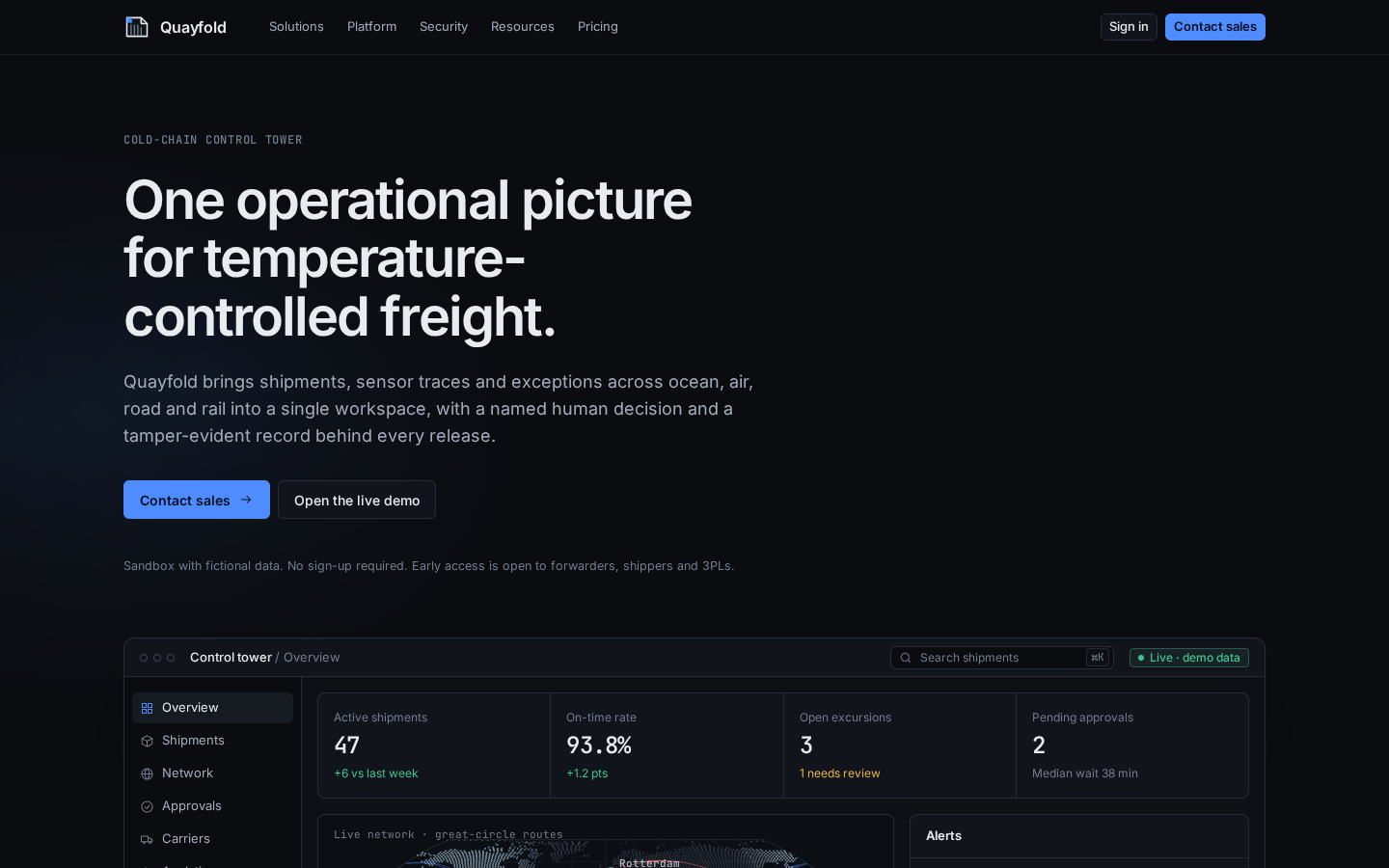This screenshot has width=1389, height=868.
Task: Open the Platform menu
Action: click(371, 27)
